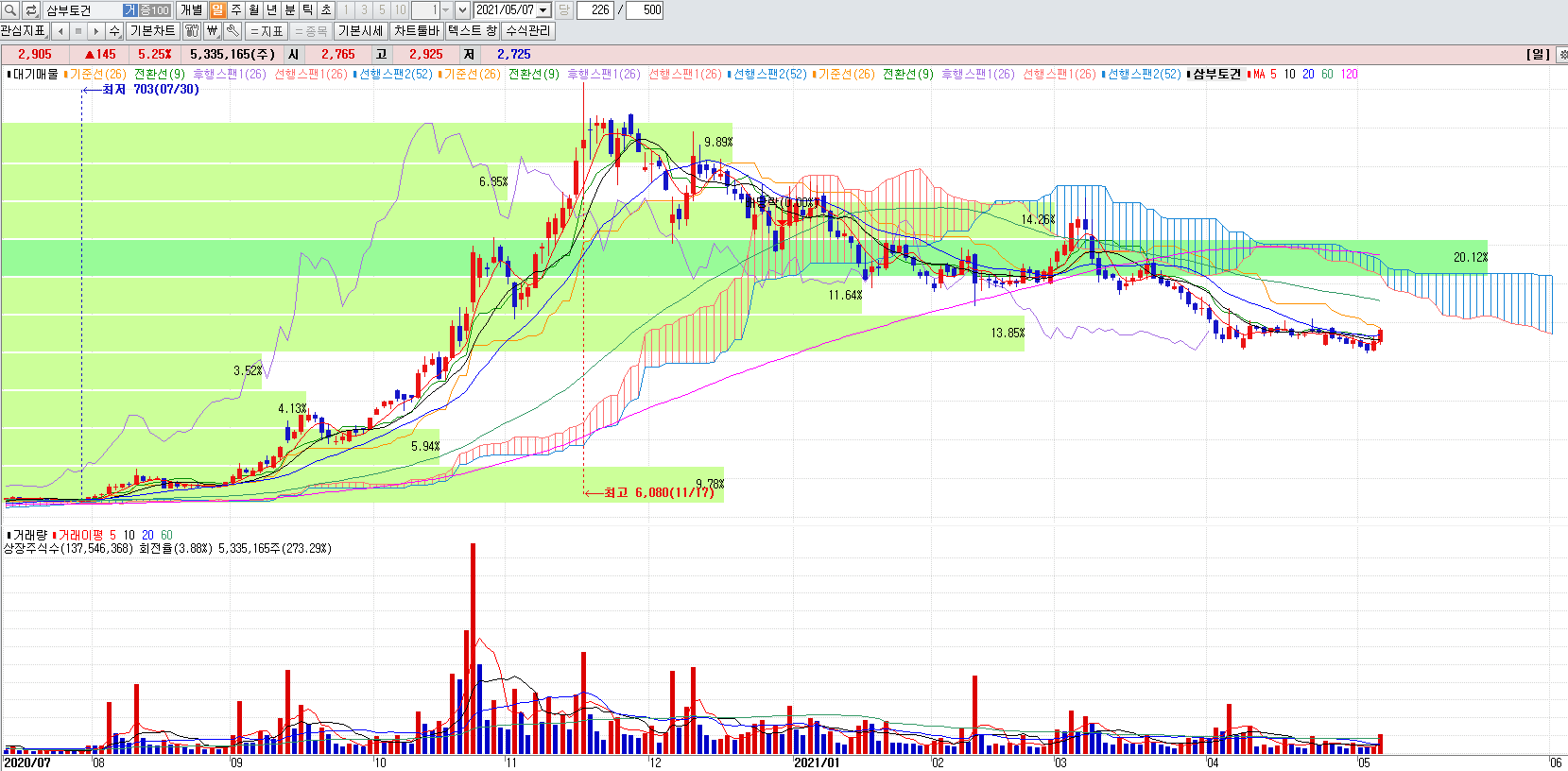
Task: Select the 초 second period
Action: click(x=326, y=10)
